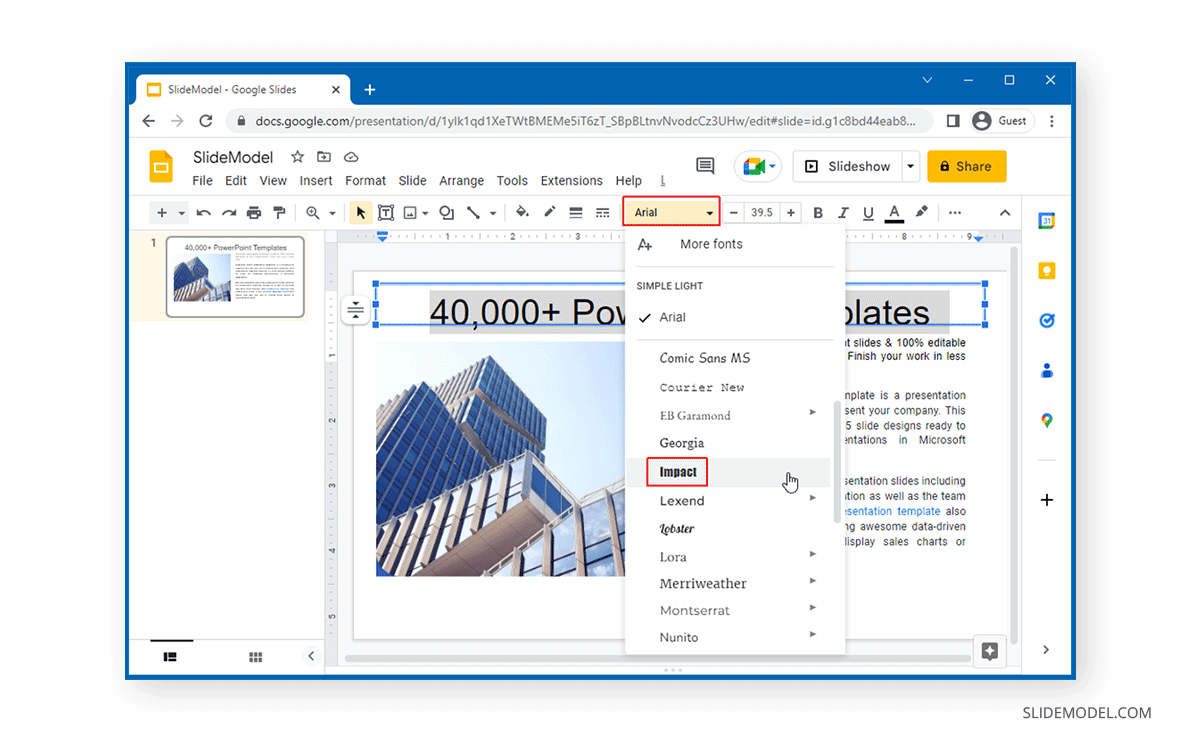This screenshot has height=743, width=1200.
Task: Choose the select arrow cursor tool
Action: point(361,213)
